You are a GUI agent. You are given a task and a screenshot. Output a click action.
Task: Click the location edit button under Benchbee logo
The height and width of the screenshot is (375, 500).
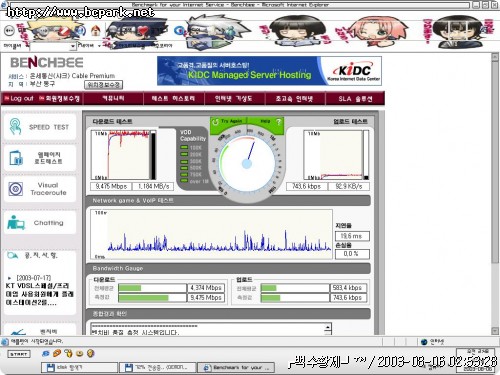click(x=103, y=85)
